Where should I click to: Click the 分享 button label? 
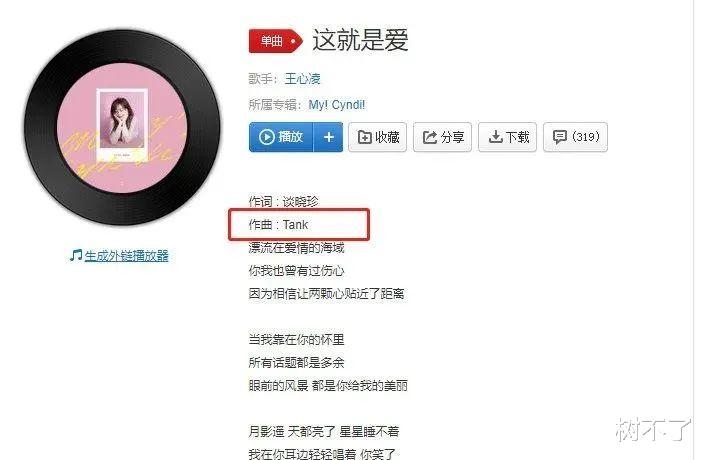pyautogui.click(x=452, y=137)
